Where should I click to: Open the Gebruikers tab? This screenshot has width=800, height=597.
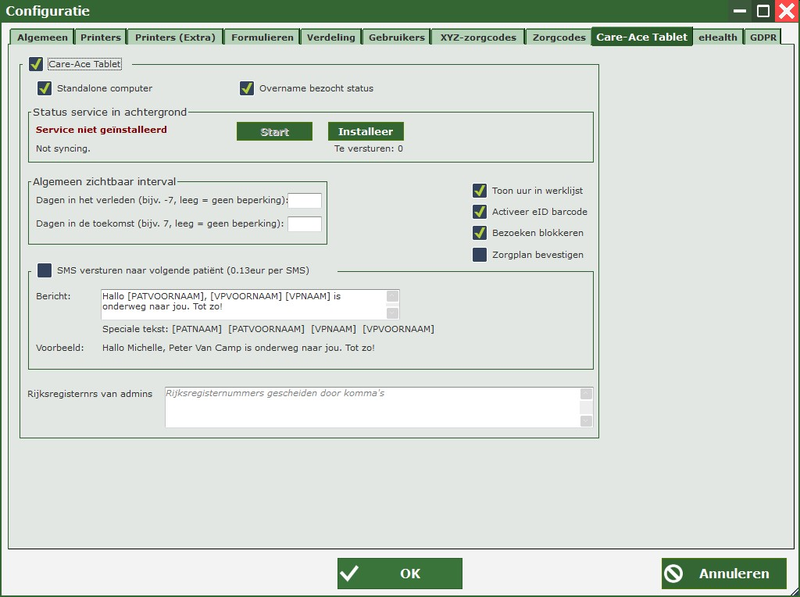pos(397,37)
